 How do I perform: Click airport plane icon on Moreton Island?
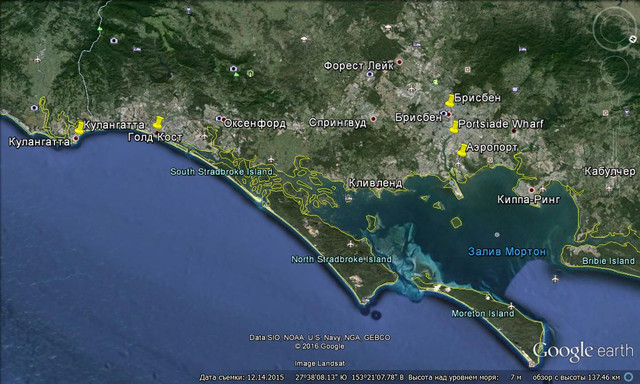(x=511, y=306)
